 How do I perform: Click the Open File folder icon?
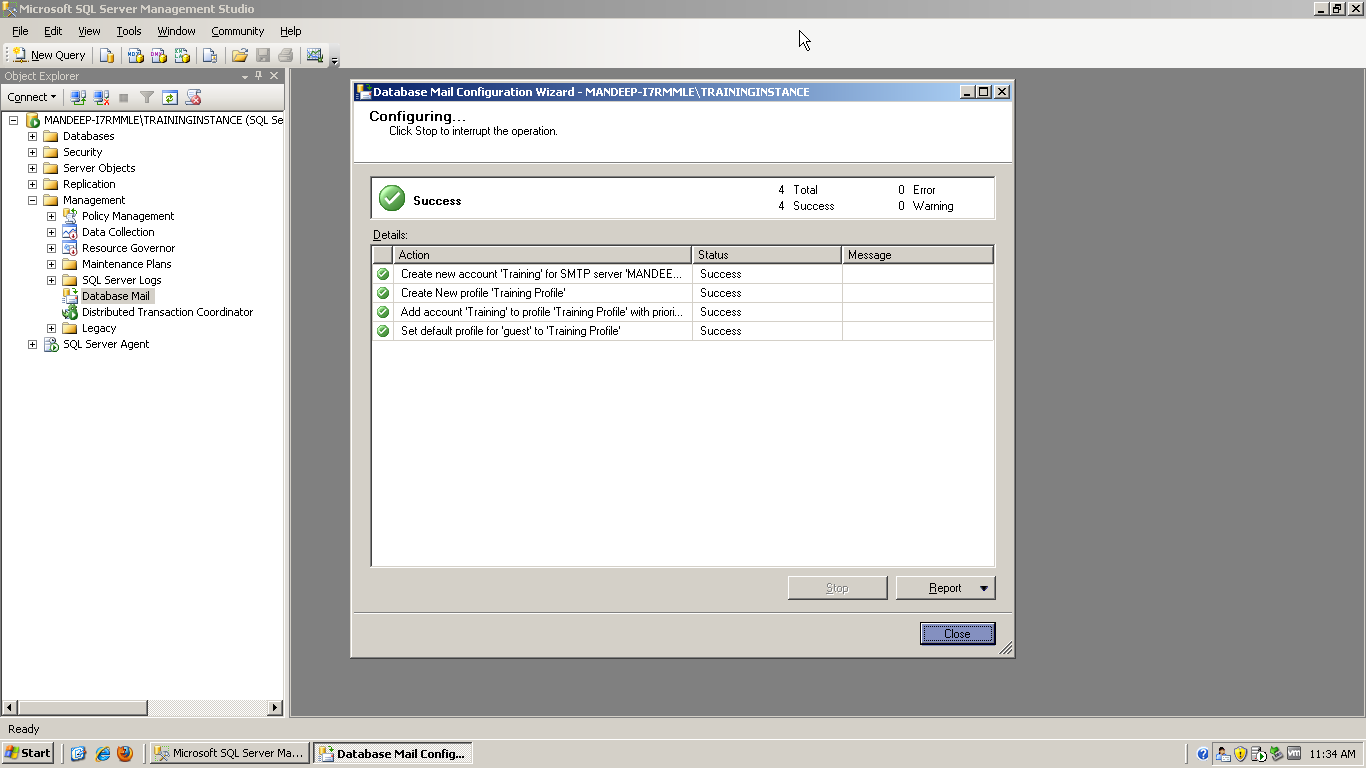point(240,55)
